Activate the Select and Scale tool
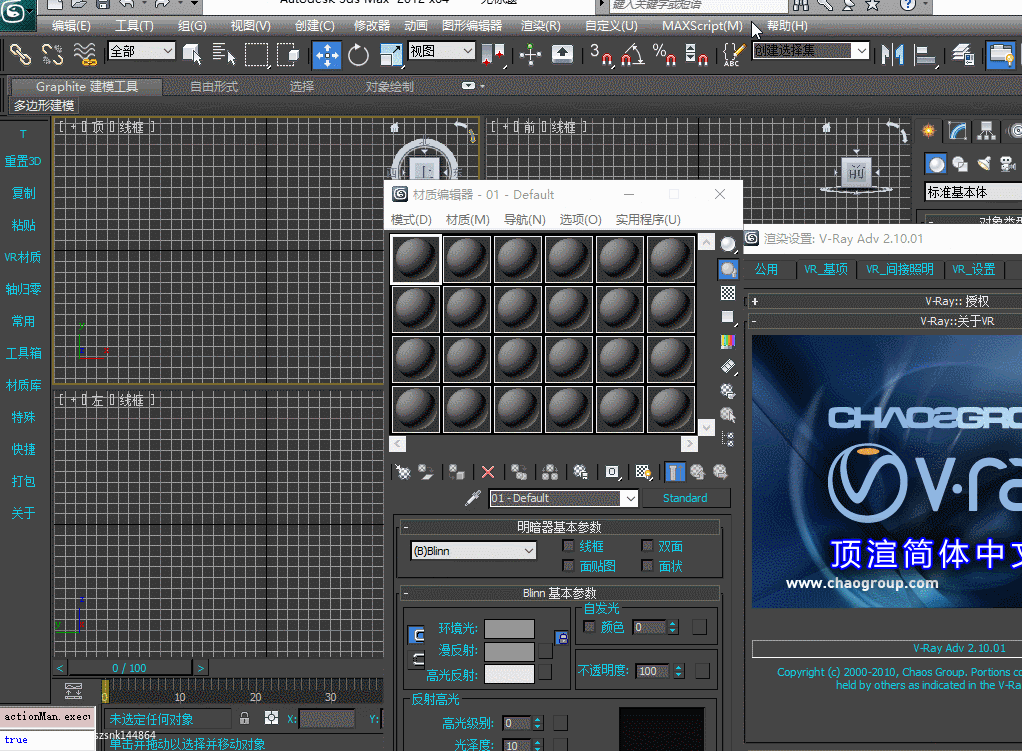1022x751 pixels. point(390,55)
